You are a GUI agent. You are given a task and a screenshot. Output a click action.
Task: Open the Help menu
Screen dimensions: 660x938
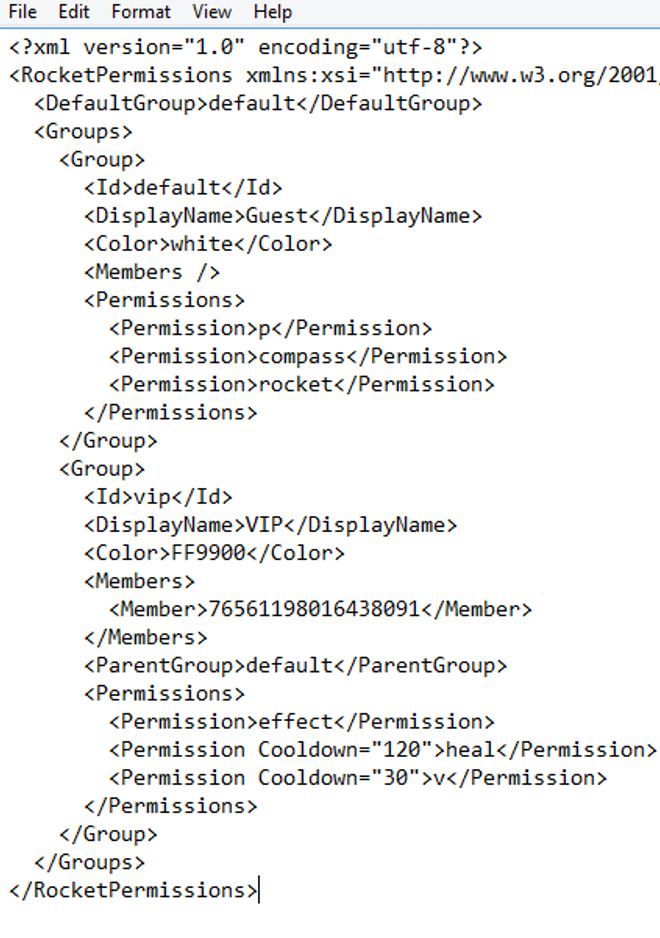tap(272, 12)
